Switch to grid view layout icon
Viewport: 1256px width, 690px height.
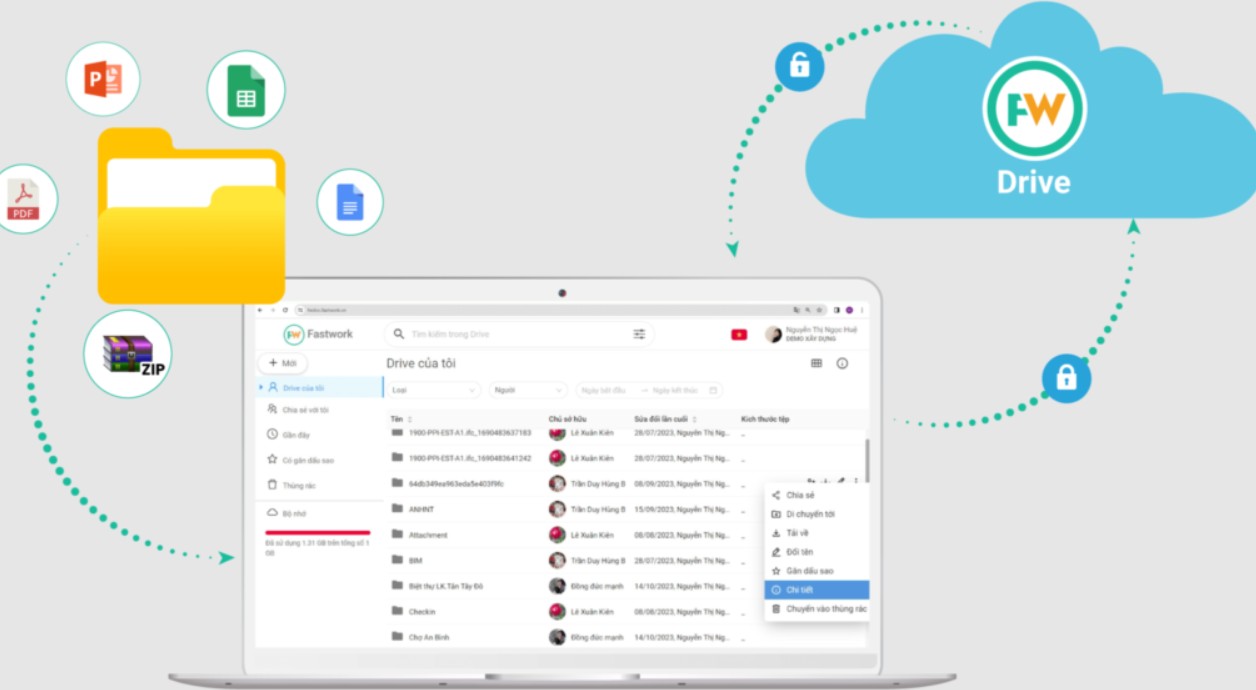[x=816, y=363]
